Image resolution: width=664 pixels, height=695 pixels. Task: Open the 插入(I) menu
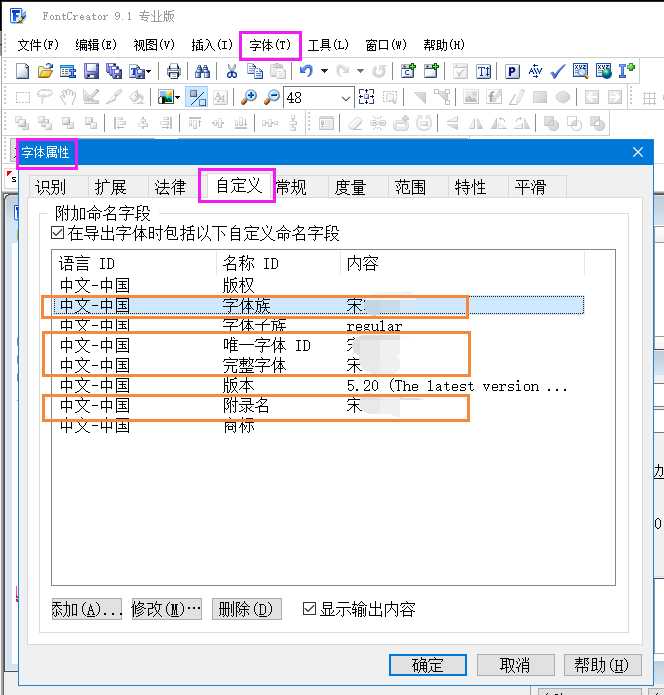(x=212, y=45)
